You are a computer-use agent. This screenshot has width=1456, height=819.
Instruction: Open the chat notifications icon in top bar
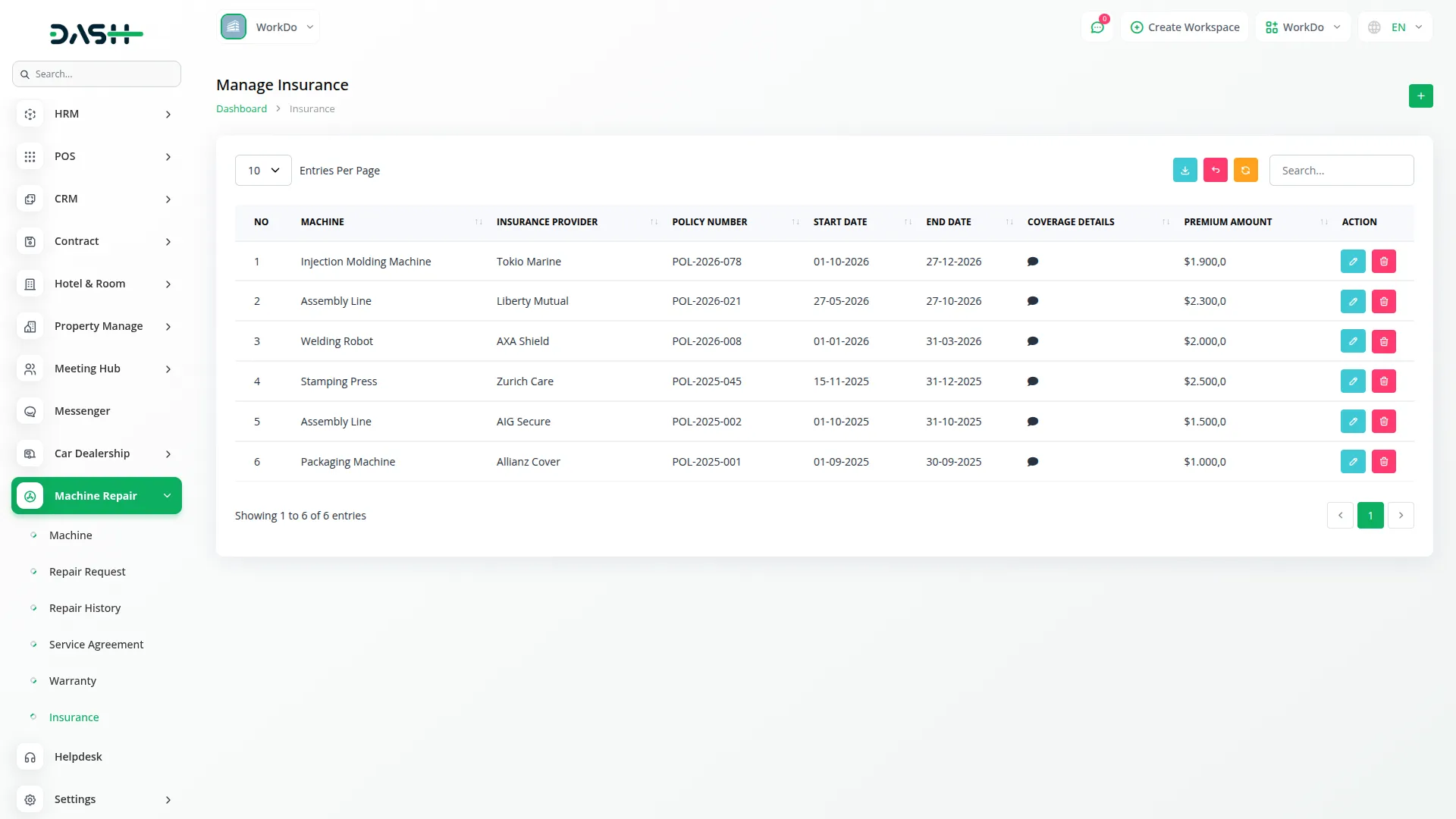(x=1097, y=27)
